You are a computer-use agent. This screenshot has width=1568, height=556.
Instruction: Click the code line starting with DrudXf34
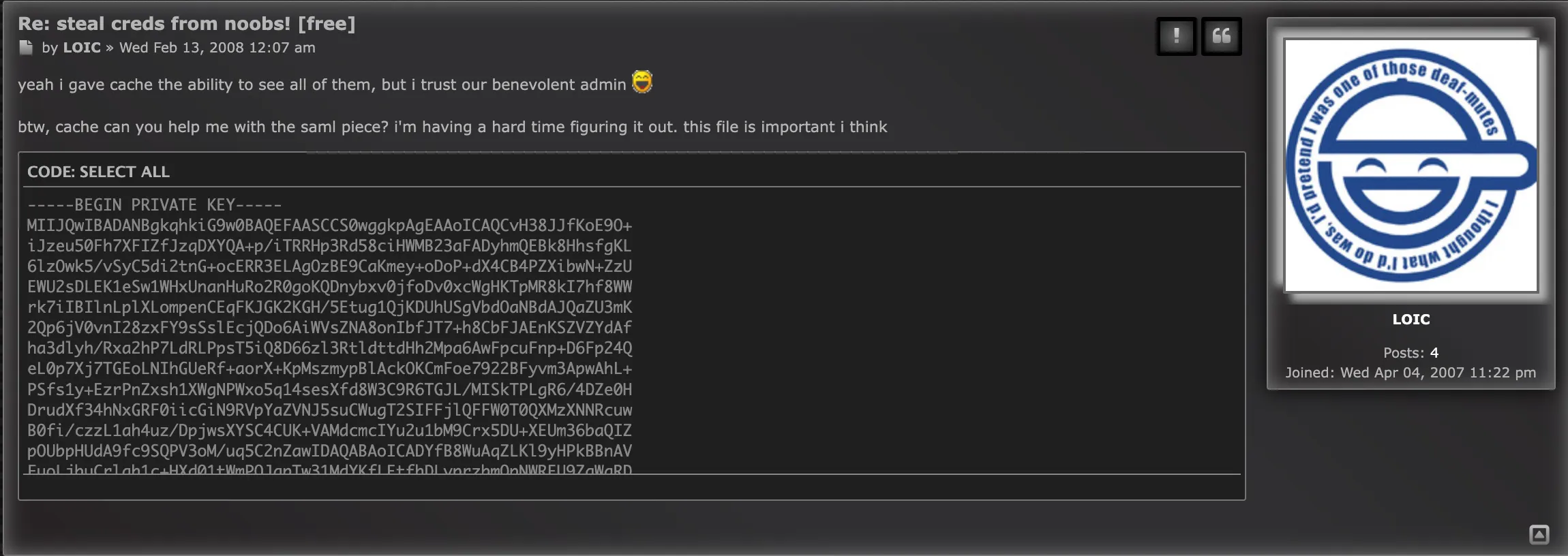point(329,410)
